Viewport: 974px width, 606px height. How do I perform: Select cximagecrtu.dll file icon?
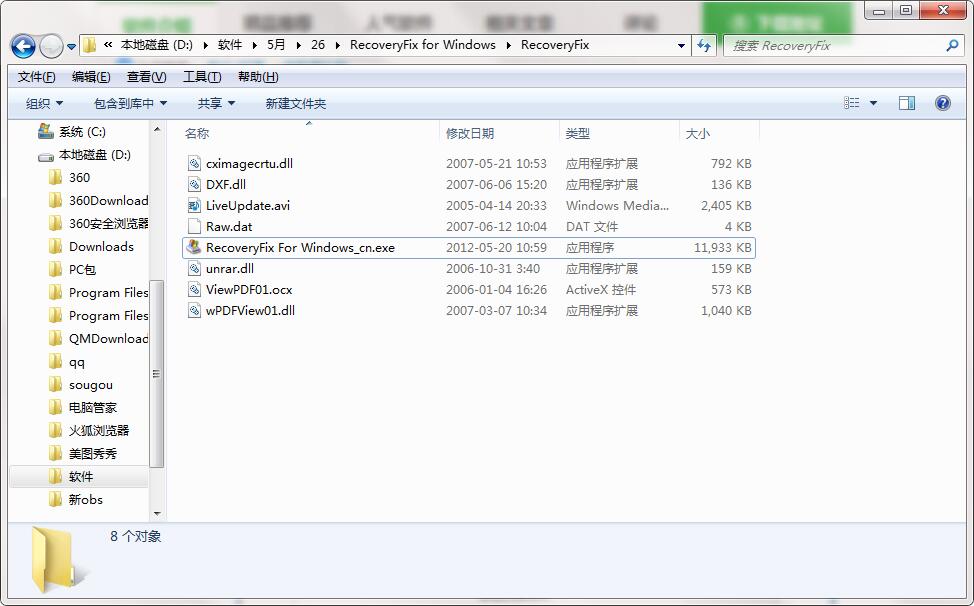coord(194,163)
